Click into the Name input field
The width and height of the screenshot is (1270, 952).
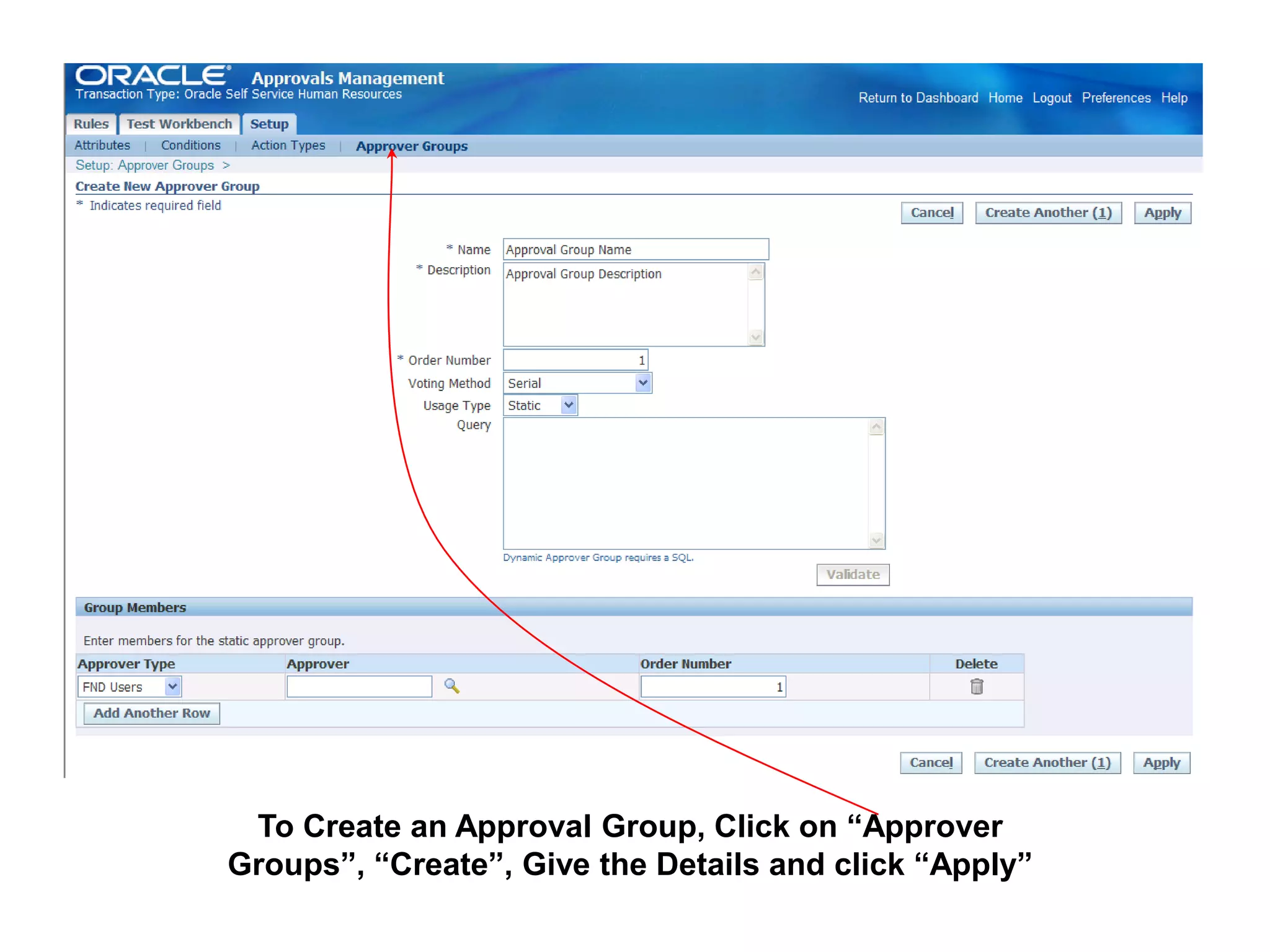click(x=635, y=250)
